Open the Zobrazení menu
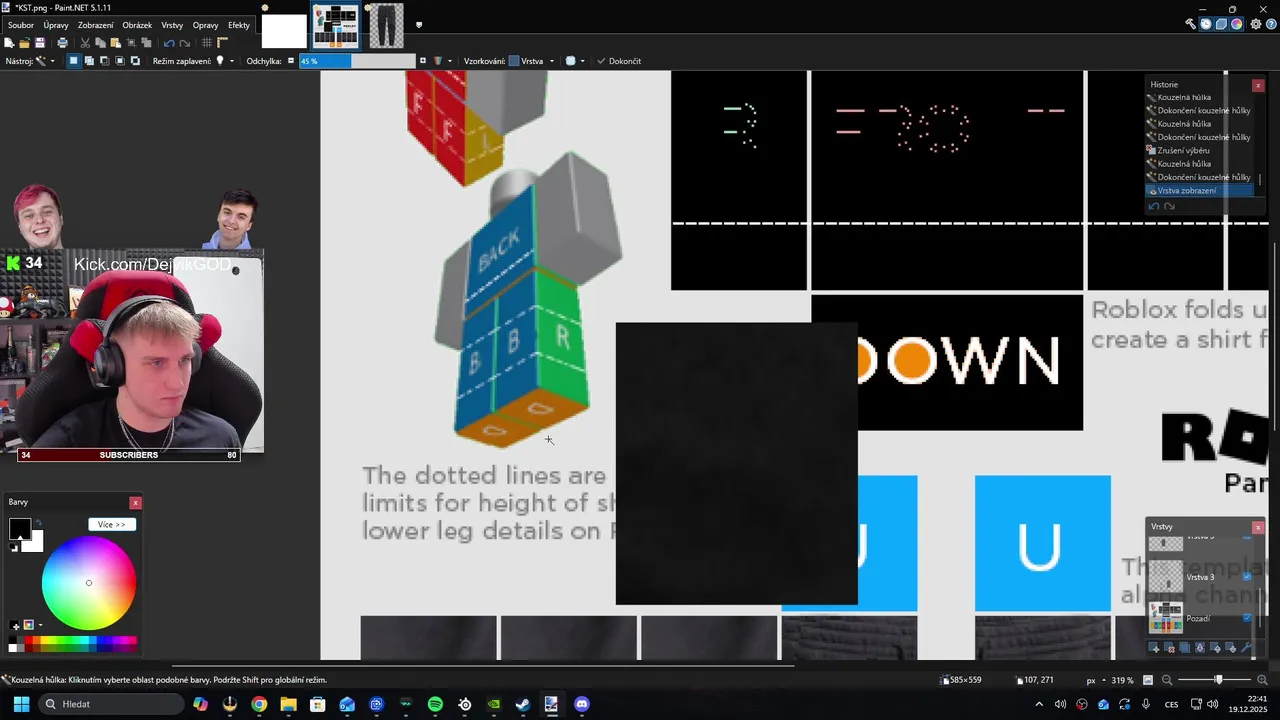This screenshot has height=720, width=1280. (x=96, y=25)
